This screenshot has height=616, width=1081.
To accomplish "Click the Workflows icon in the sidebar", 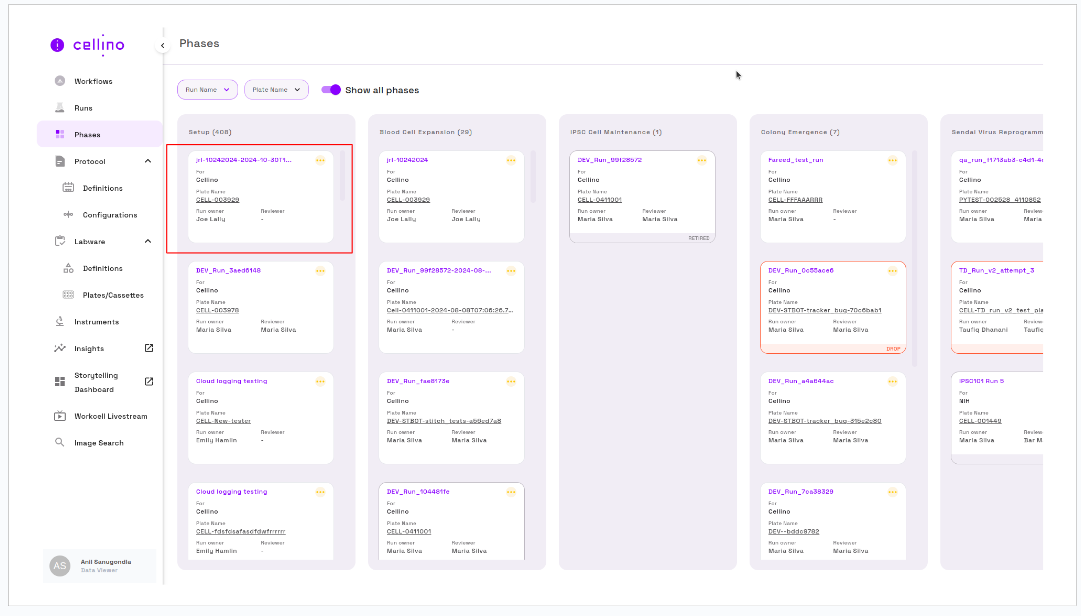I will click(x=60, y=81).
